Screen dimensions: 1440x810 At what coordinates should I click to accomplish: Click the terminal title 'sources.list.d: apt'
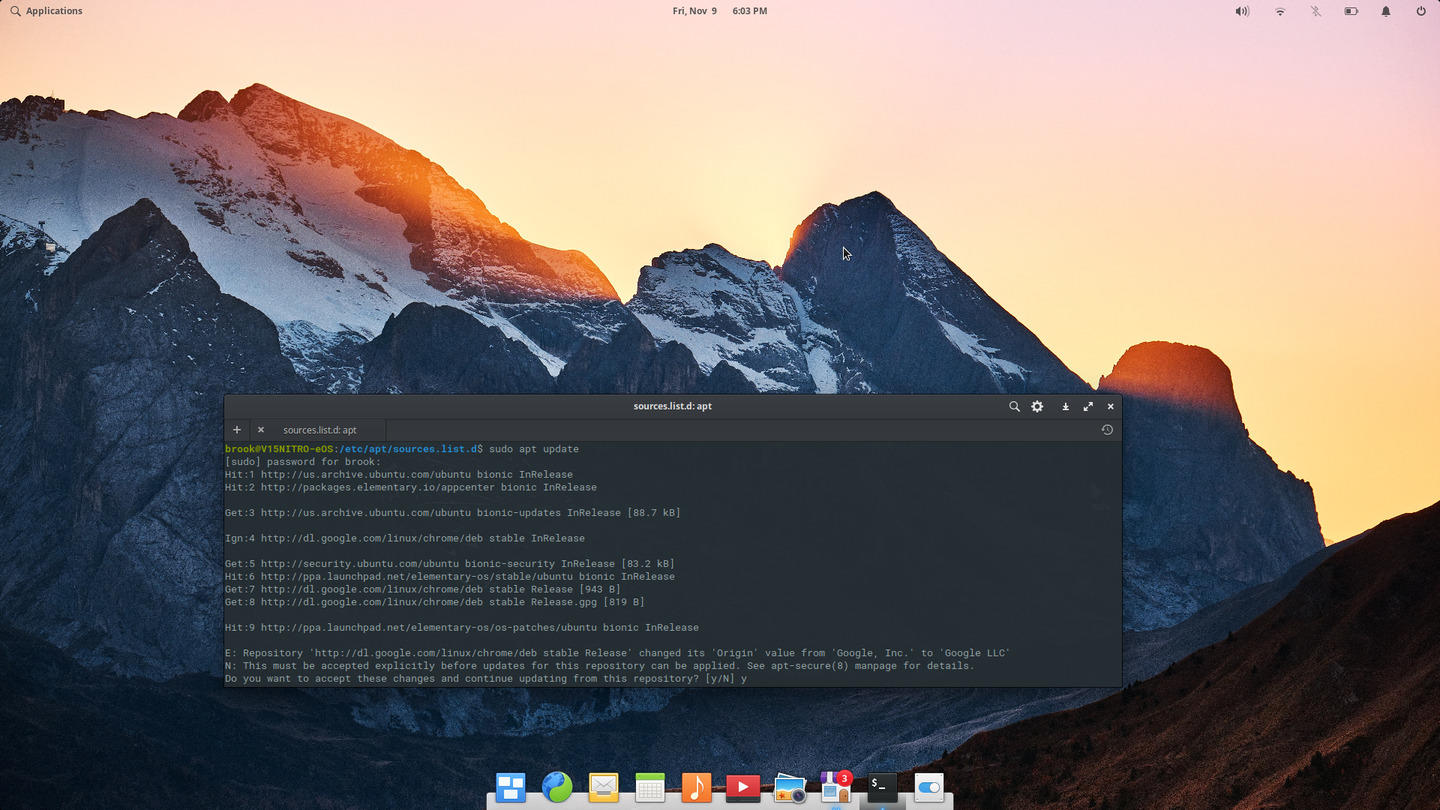(673, 406)
